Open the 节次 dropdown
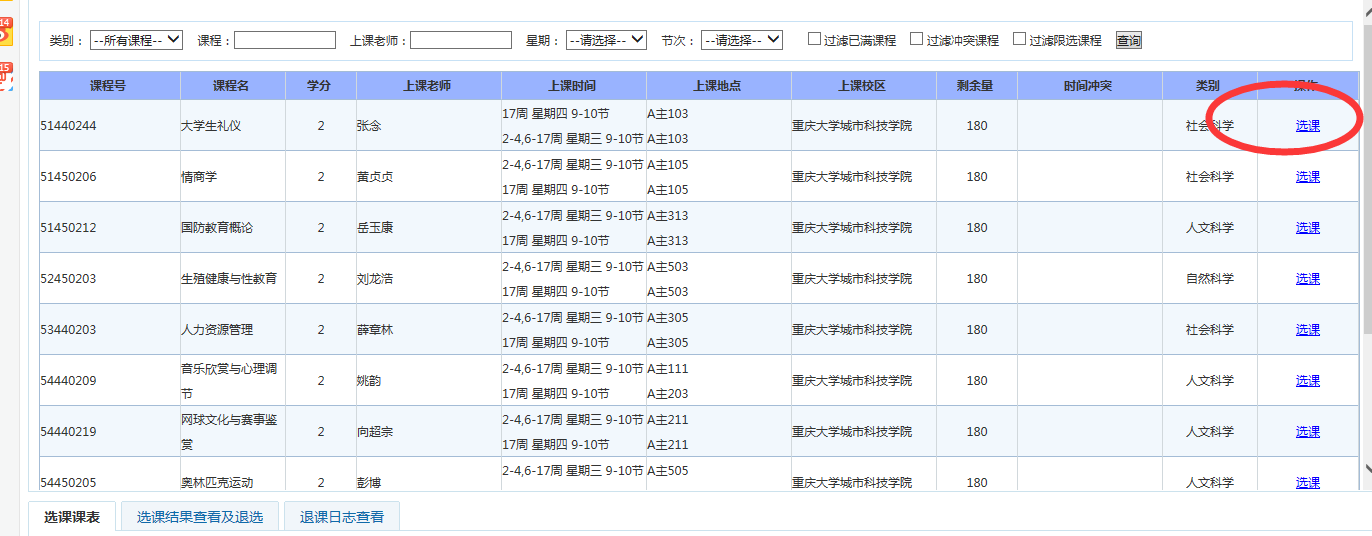 coord(741,40)
